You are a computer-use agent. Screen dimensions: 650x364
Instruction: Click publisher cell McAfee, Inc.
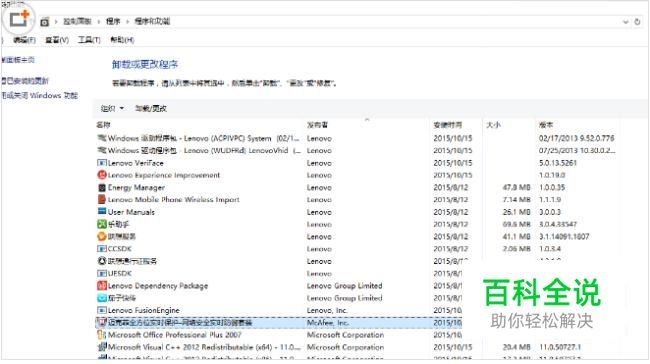(328, 323)
